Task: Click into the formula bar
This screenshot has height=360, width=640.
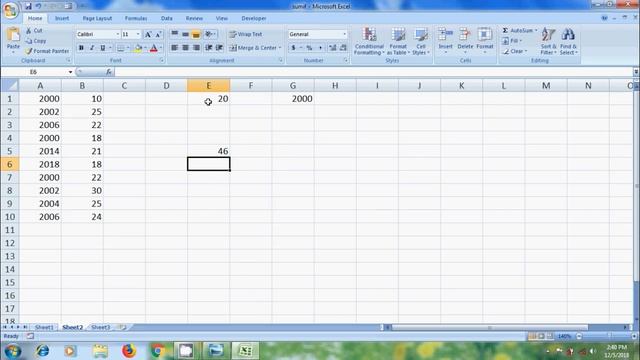Action: (373, 72)
